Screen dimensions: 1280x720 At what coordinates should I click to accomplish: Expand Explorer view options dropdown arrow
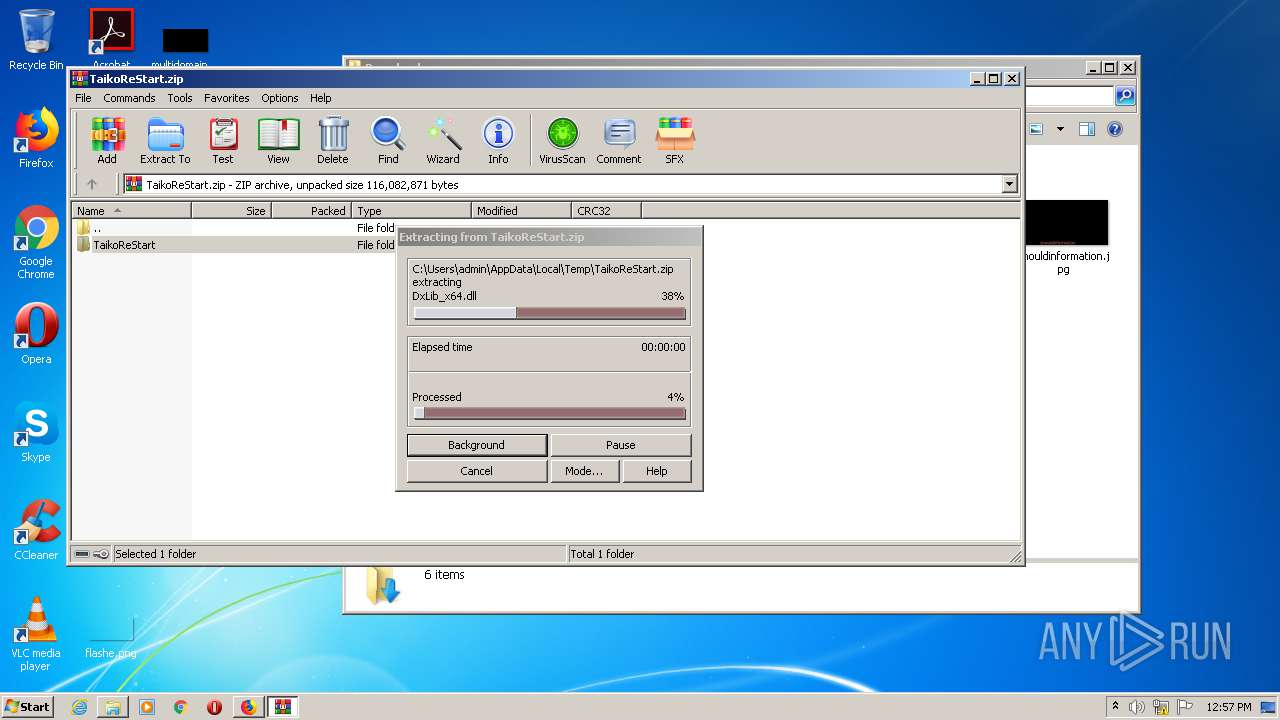coord(1060,129)
